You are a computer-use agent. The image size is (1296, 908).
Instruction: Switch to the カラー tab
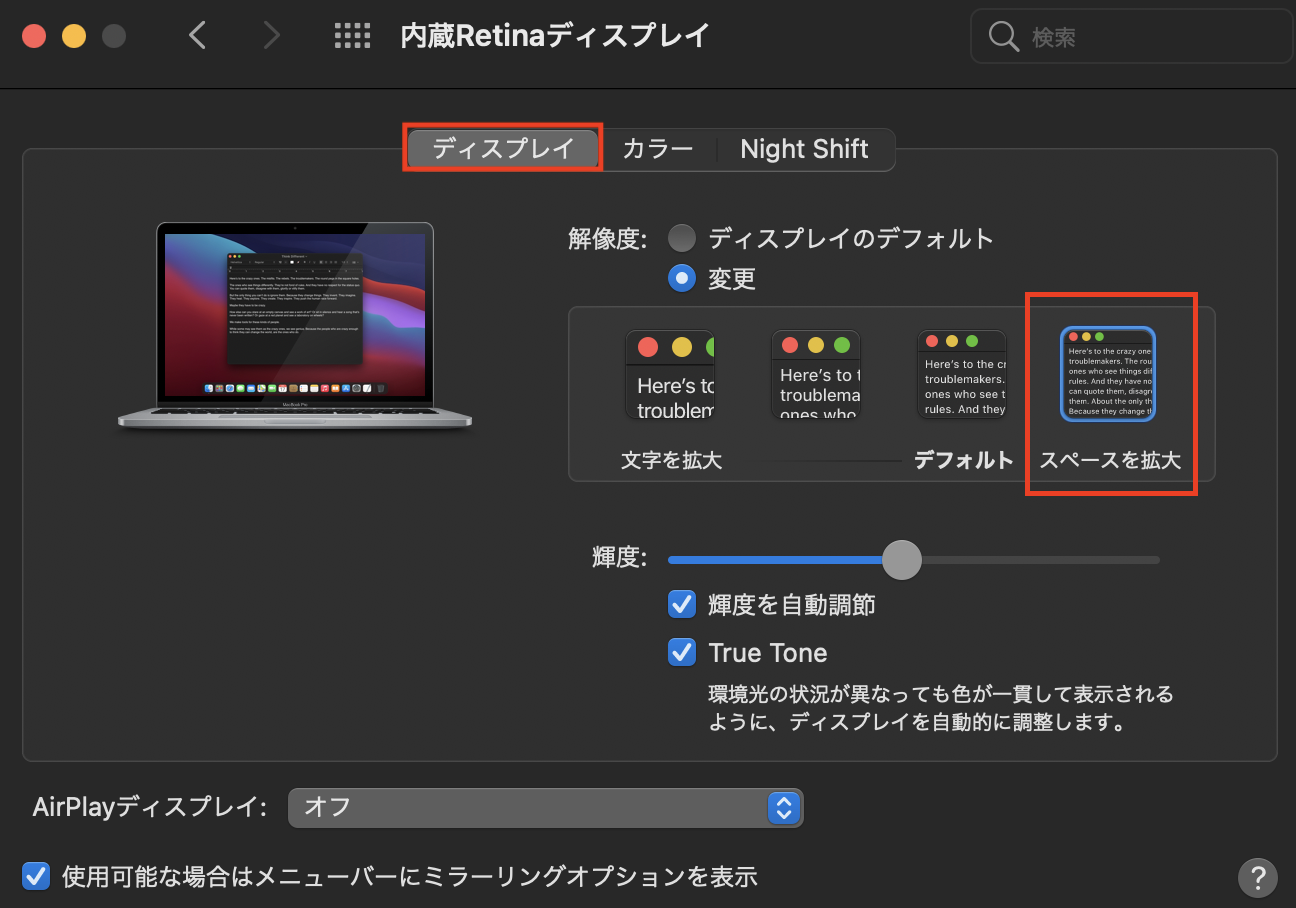coord(657,149)
